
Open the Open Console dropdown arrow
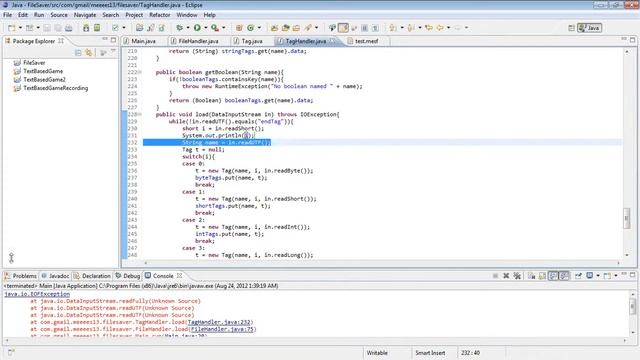(x=616, y=276)
